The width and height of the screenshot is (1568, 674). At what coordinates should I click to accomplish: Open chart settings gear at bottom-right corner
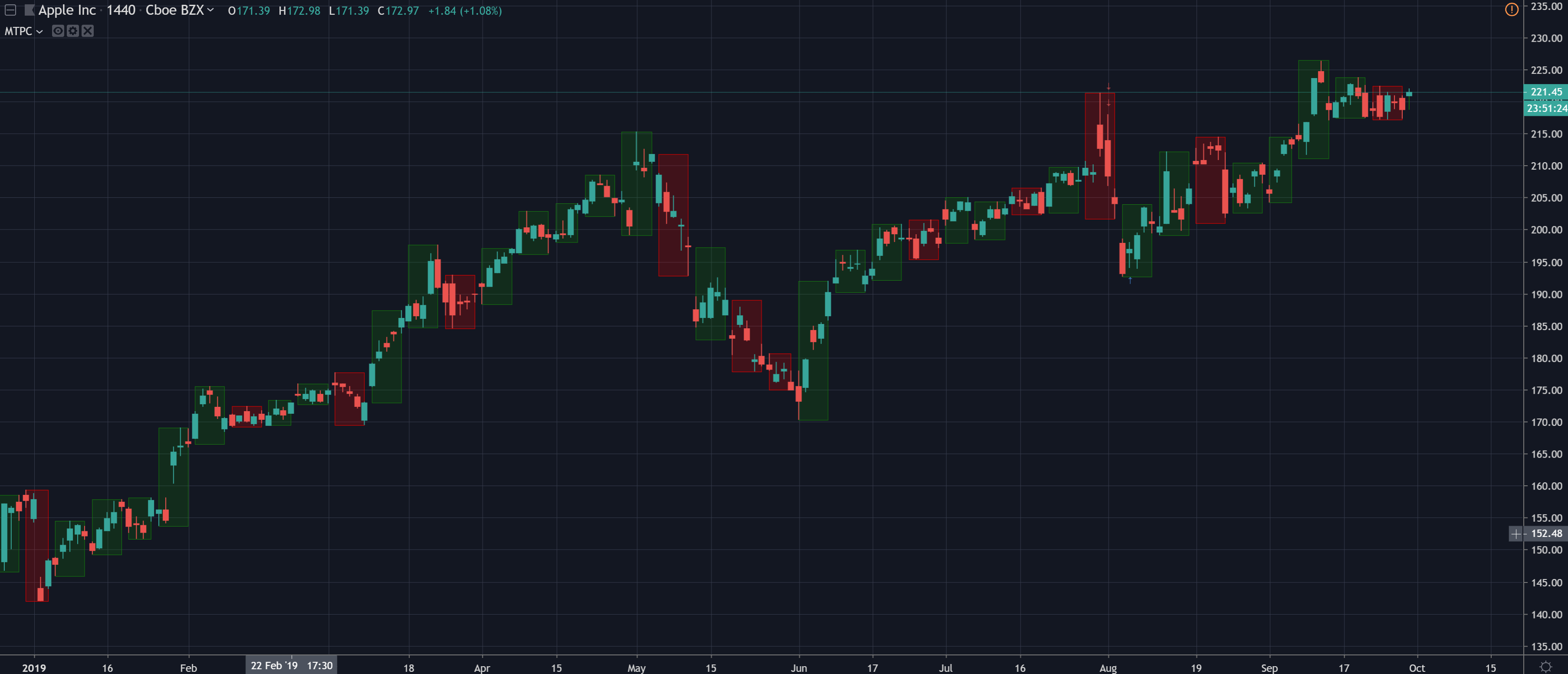click(1545, 667)
